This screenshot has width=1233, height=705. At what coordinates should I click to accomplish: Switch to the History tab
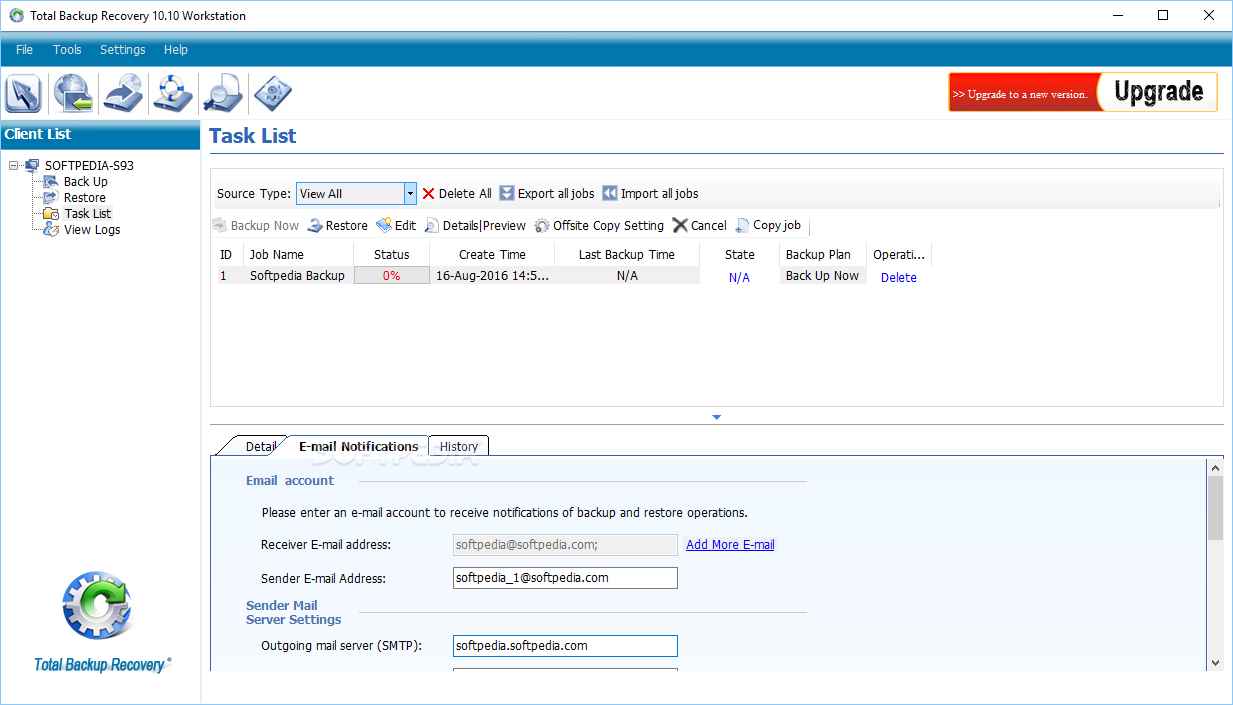click(x=459, y=447)
